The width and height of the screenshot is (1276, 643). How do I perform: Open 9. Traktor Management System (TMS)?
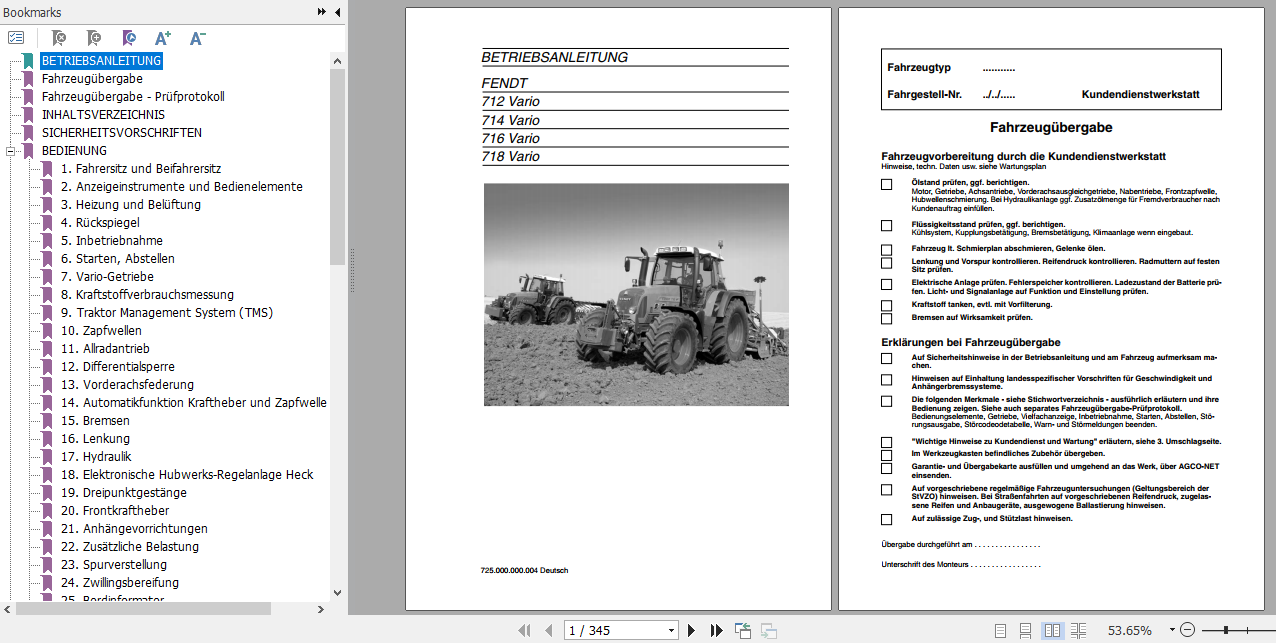click(167, 313)
